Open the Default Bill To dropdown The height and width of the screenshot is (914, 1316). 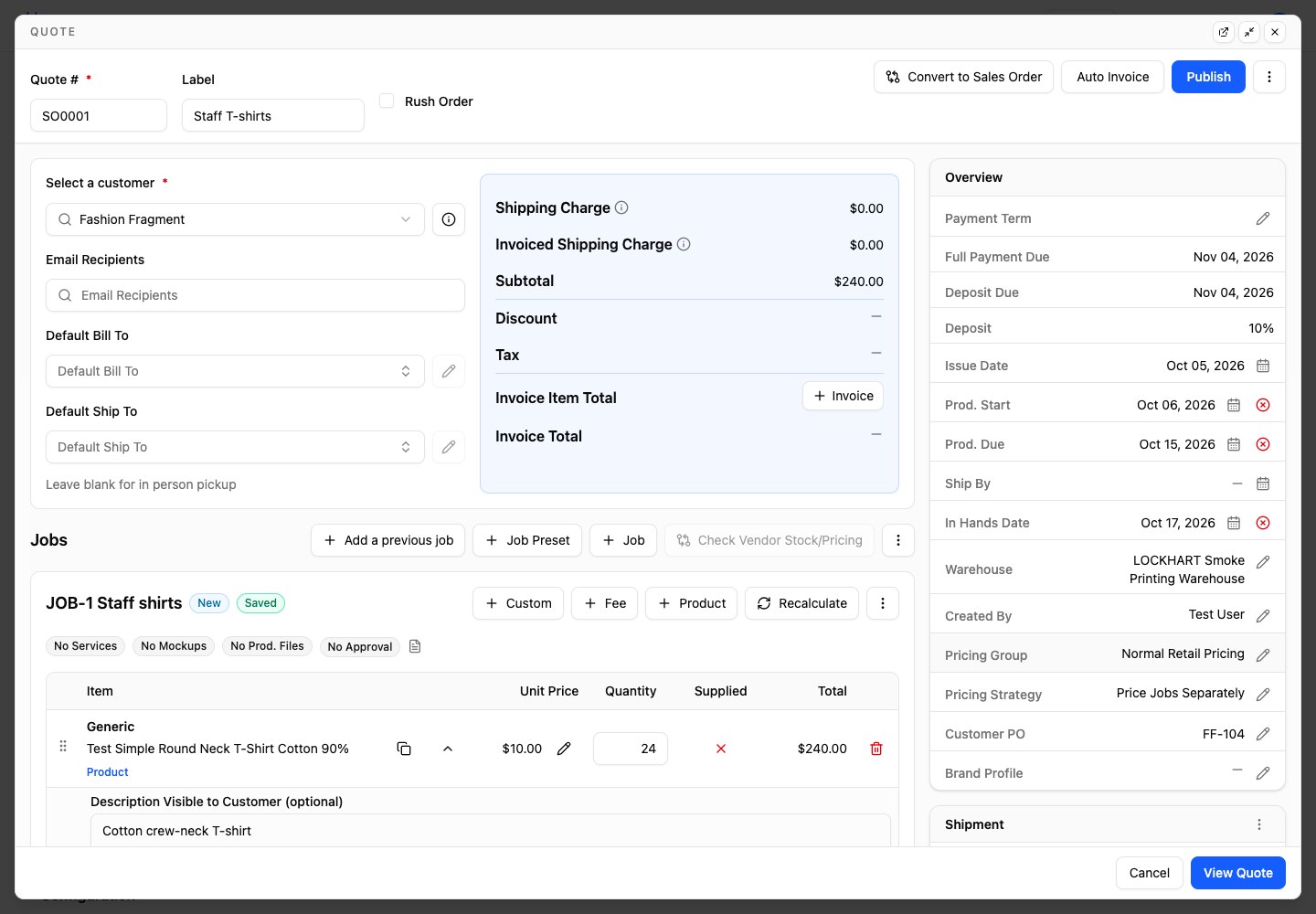tap(235, 371)
